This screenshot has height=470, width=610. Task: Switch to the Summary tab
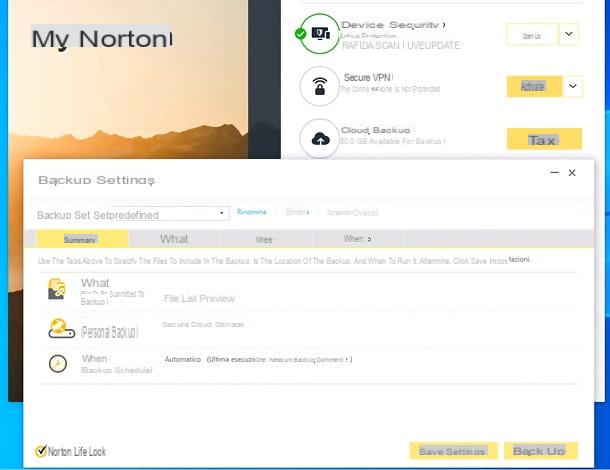point(82,239)
